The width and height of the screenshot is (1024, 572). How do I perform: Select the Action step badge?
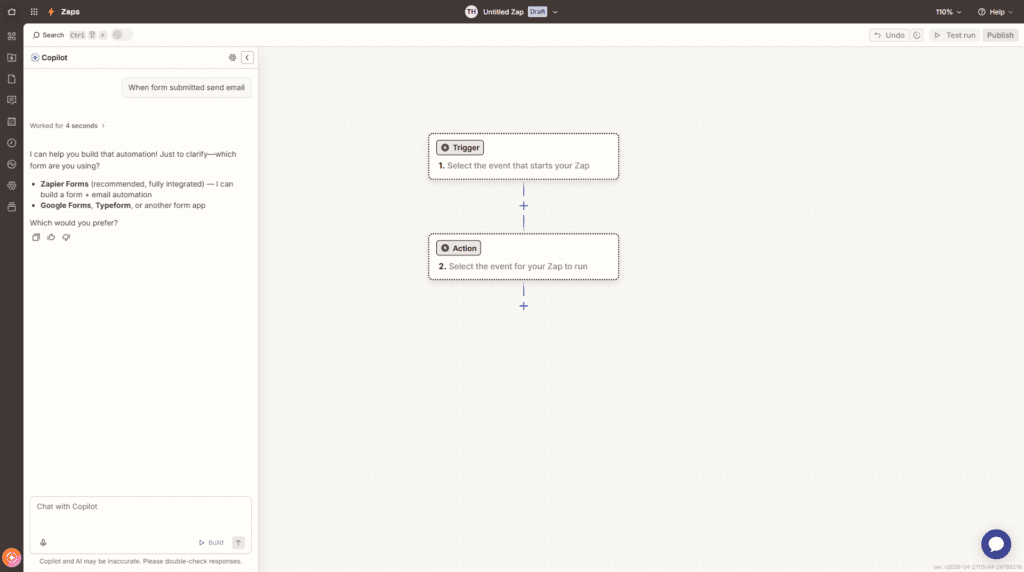pyautogui.click(x=458, y=248)
